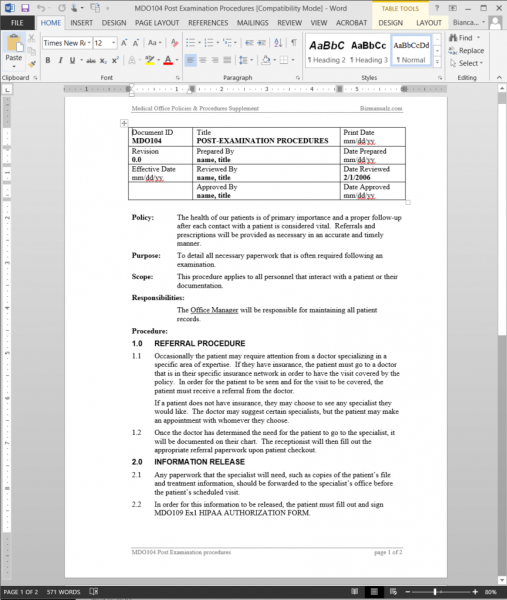Switch to Read Mode view in status bar
This screenshot has height=600, width=507.
point(355,592)
